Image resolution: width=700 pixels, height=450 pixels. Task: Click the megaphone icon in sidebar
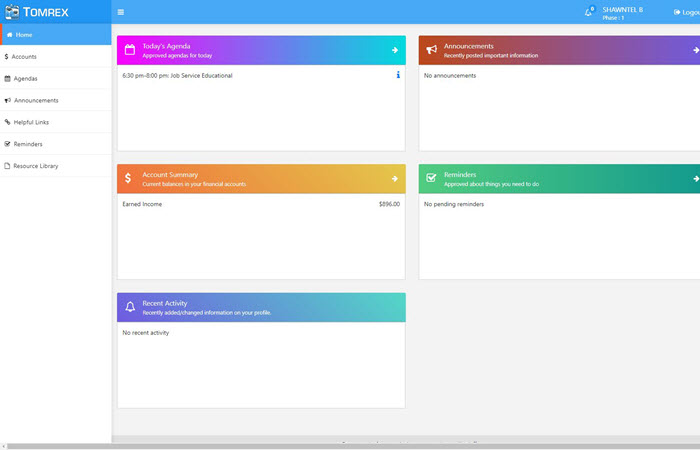pos(8,100)
